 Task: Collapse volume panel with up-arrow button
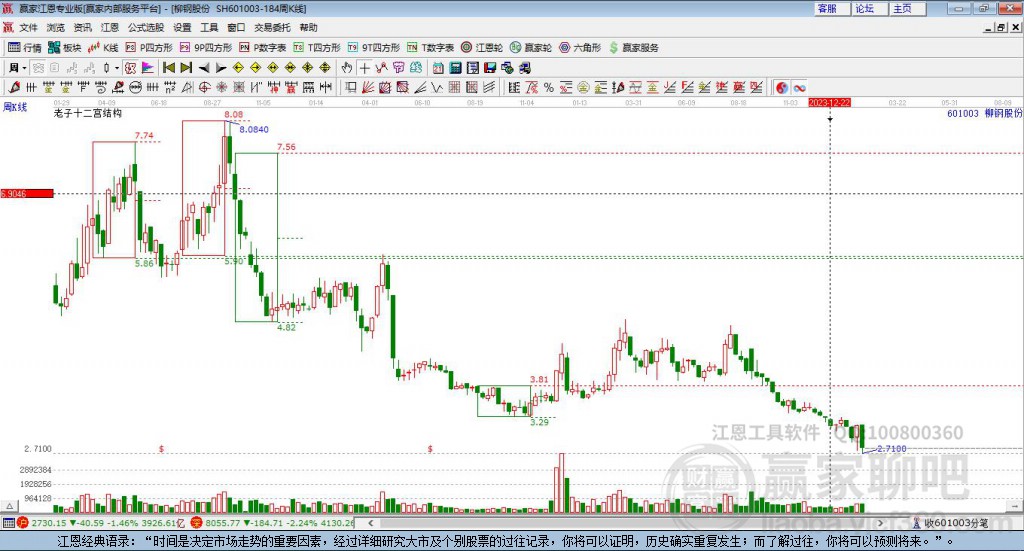[x=9, y=506]
